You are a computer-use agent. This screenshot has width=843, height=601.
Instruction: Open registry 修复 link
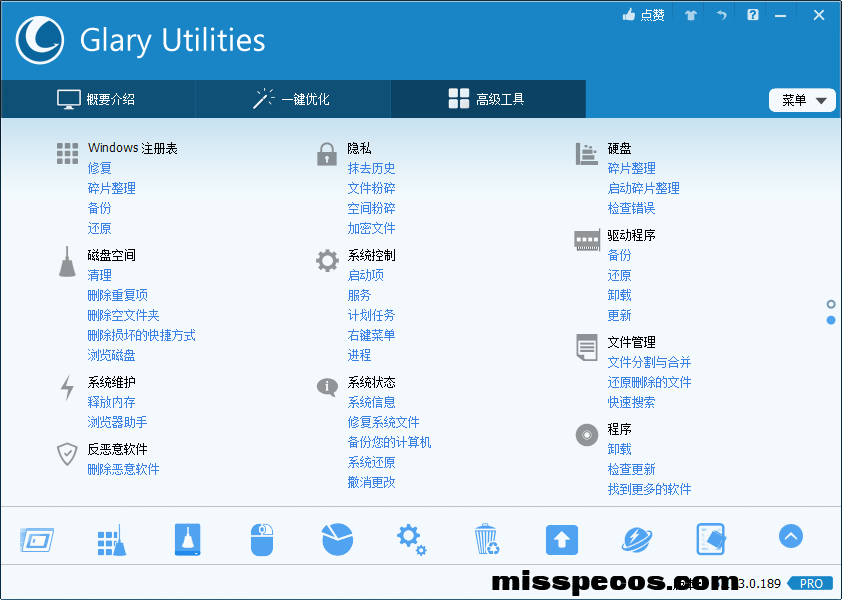(x=99, y=168)
